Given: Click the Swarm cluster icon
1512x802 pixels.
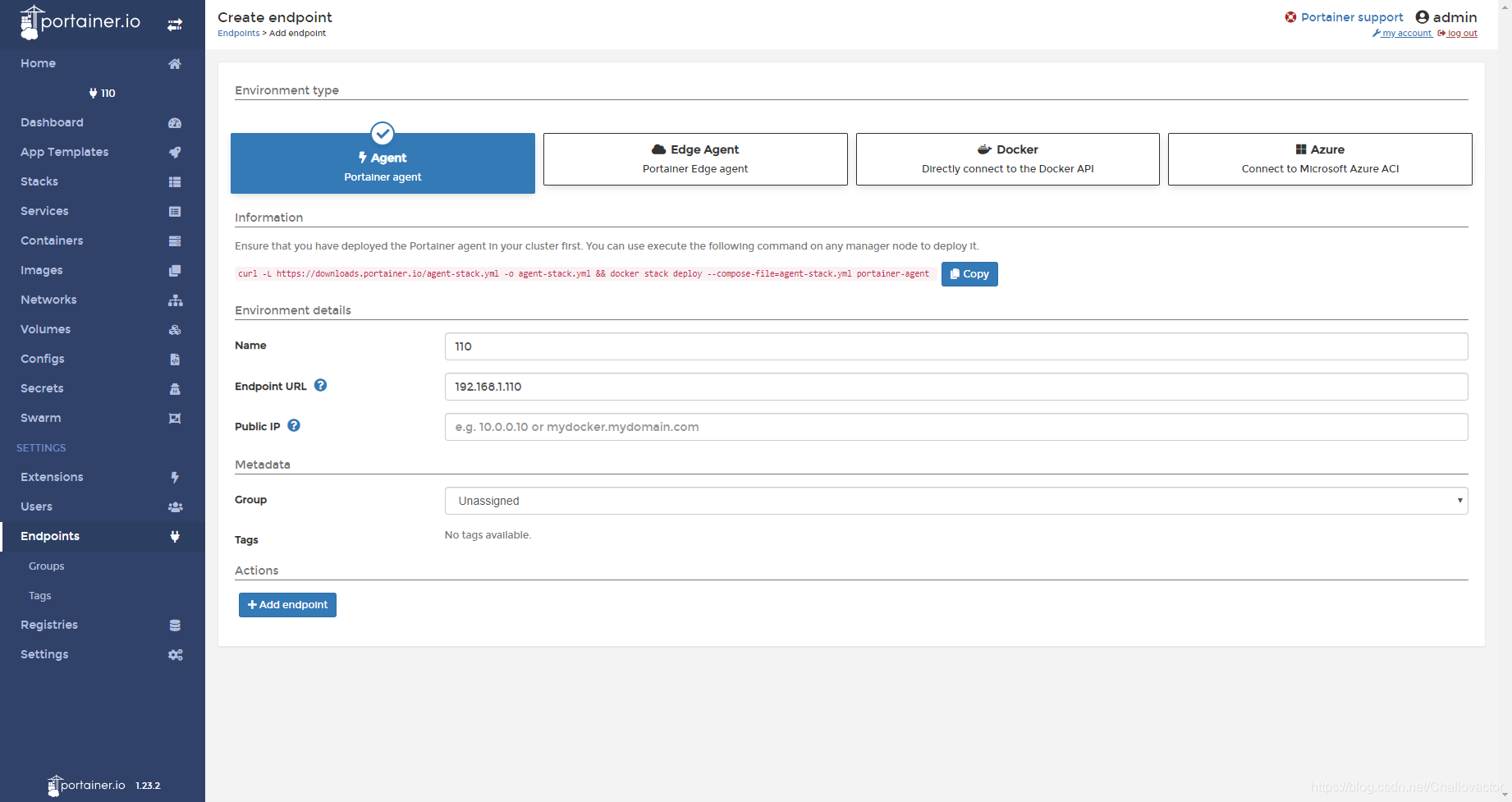Looking at the screenshot, I should pyautogui.click(x=175, y=419).
